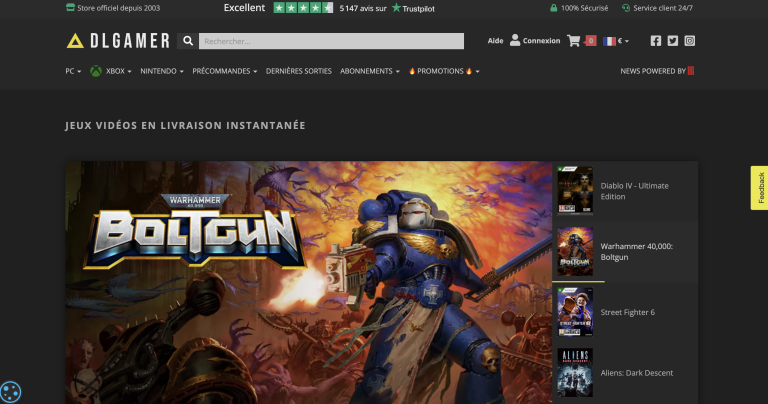Click the Aliens Dark Descent cover thumbnail

(575, 373)
